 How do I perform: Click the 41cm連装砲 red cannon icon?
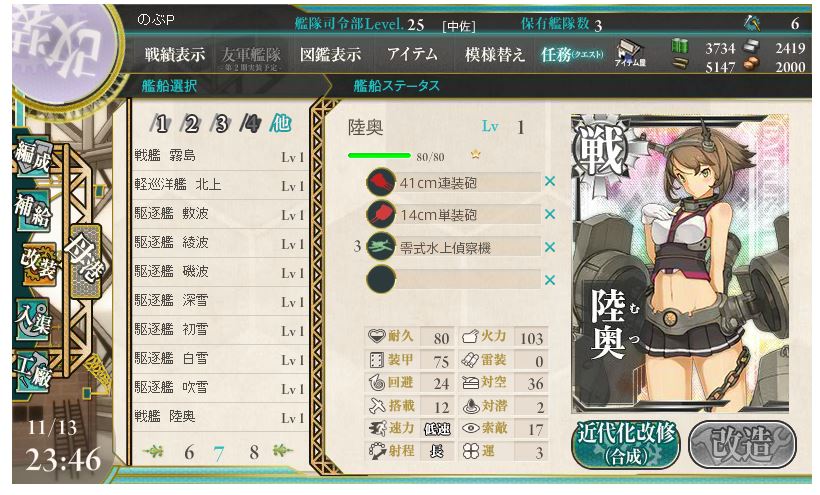[x=381, y=182]
